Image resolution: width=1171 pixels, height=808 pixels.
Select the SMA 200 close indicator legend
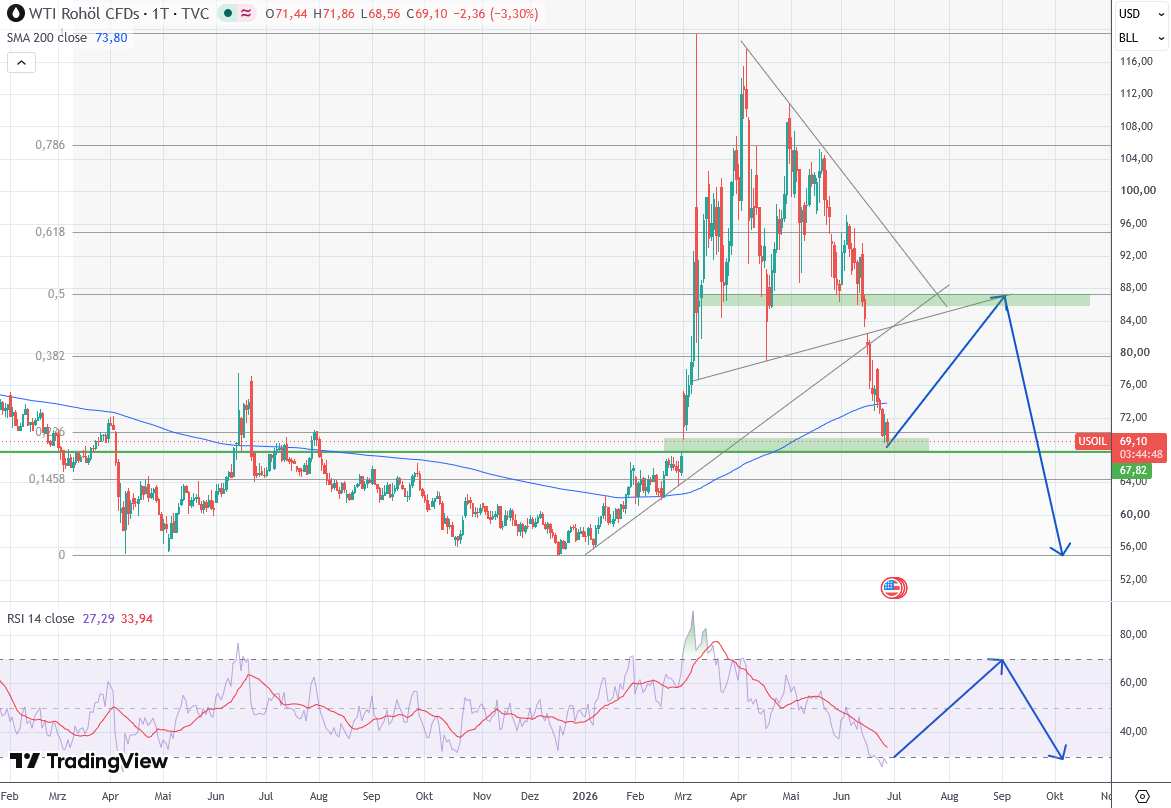coord(46,37)
